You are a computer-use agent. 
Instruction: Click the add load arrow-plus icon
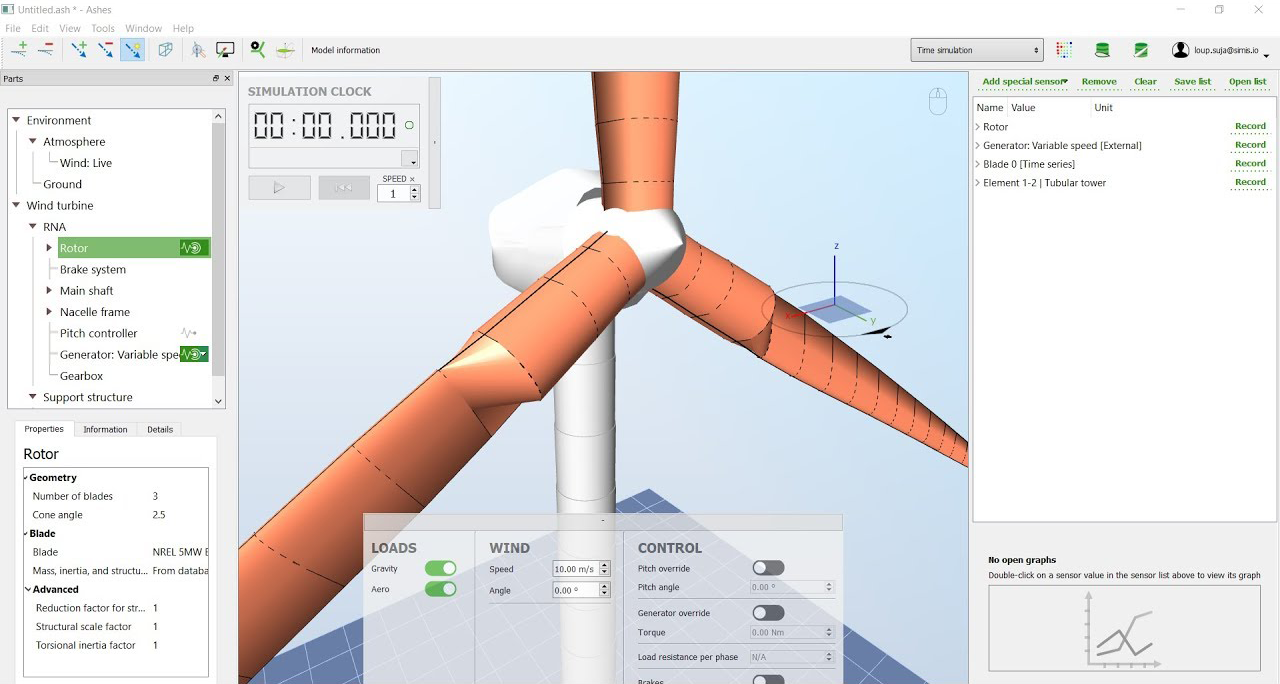79,49
